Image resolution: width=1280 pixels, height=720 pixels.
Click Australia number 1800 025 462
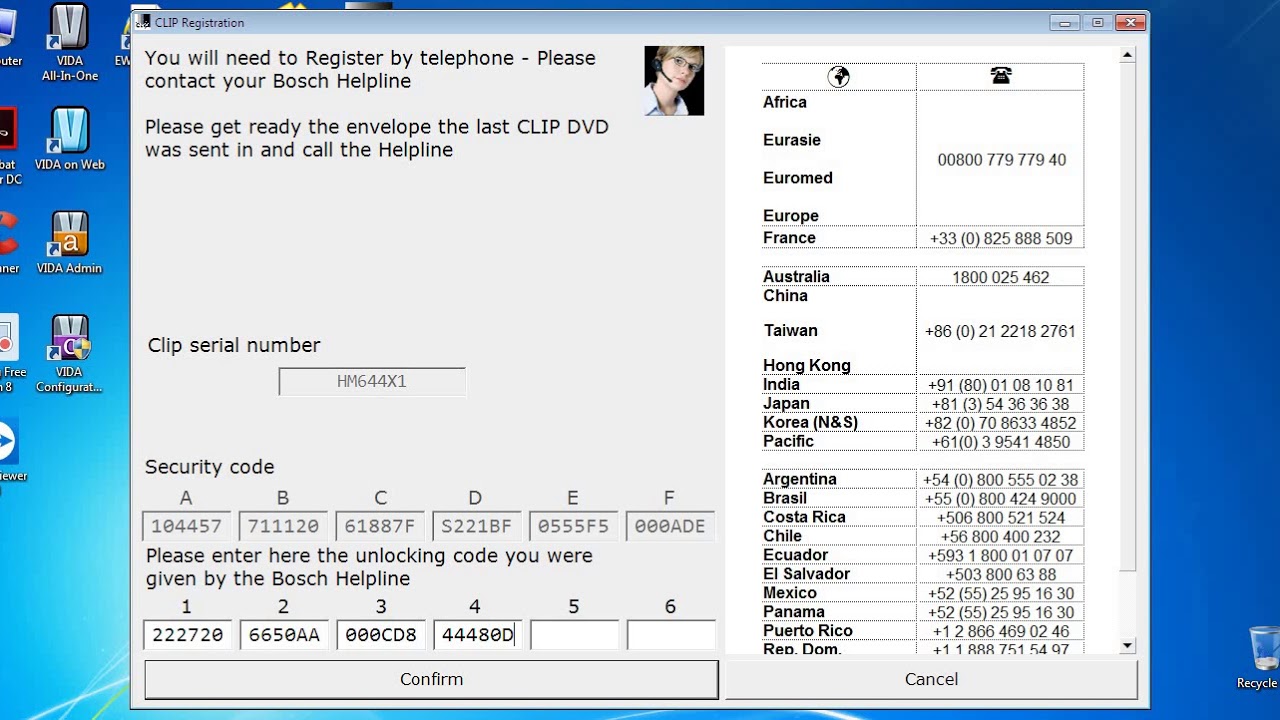(1001, 278)
